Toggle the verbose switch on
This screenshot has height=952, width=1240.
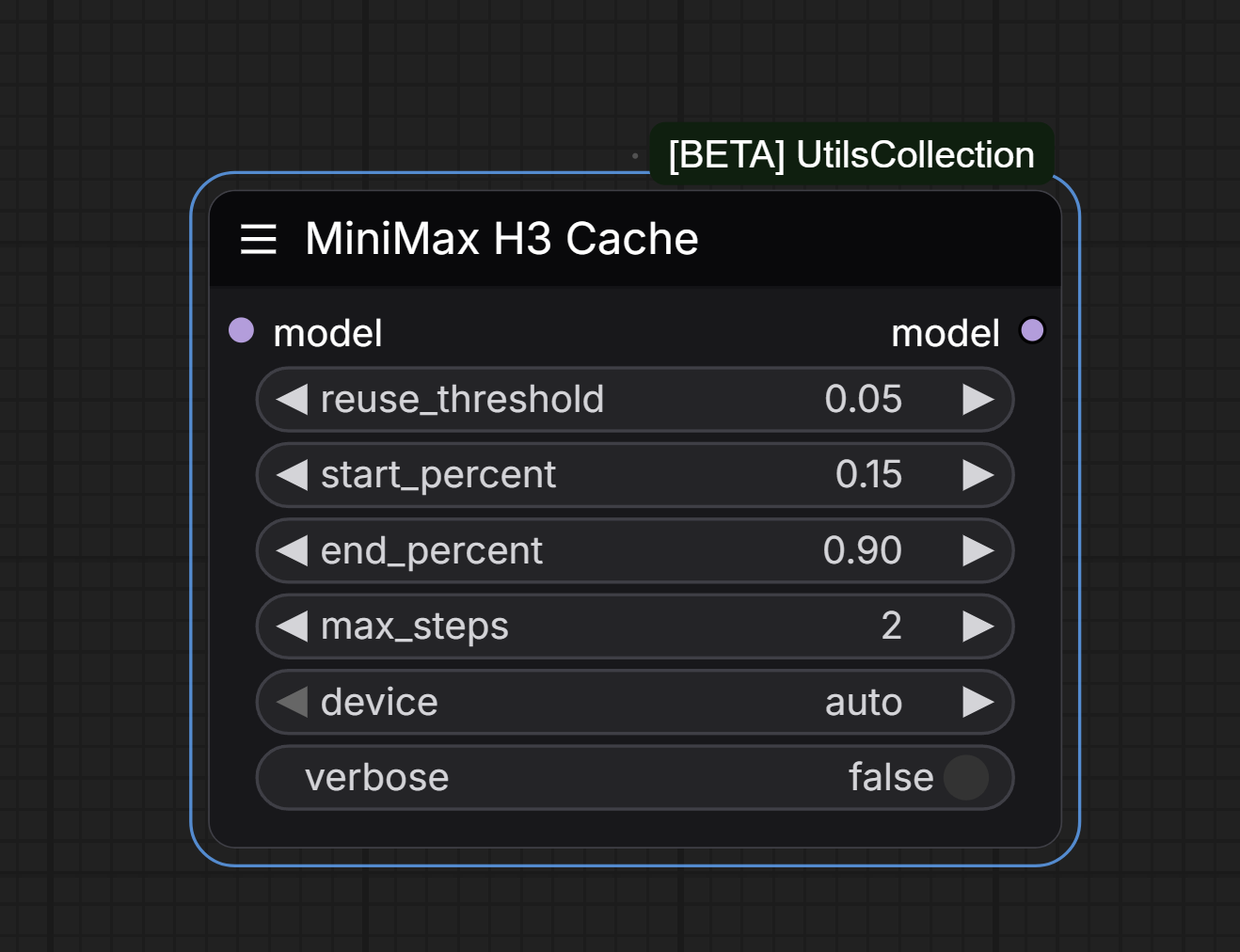[966, 778]
